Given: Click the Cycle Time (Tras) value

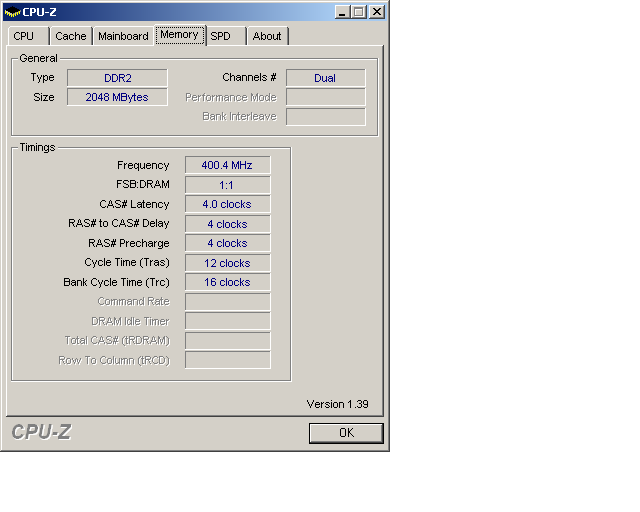Looking at the screenshot, I should point(227,263).
